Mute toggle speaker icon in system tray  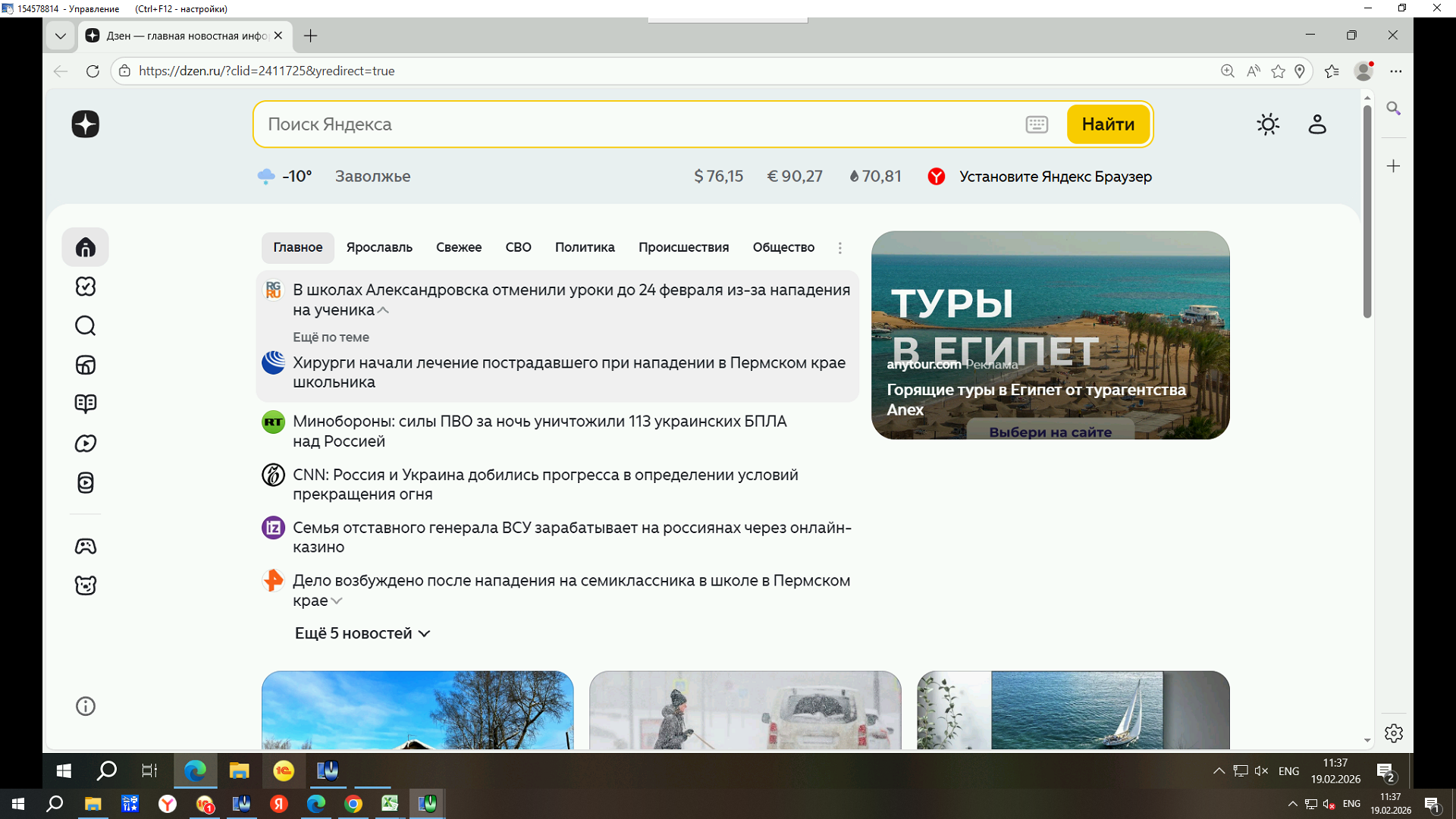[x=1261, y=770]
